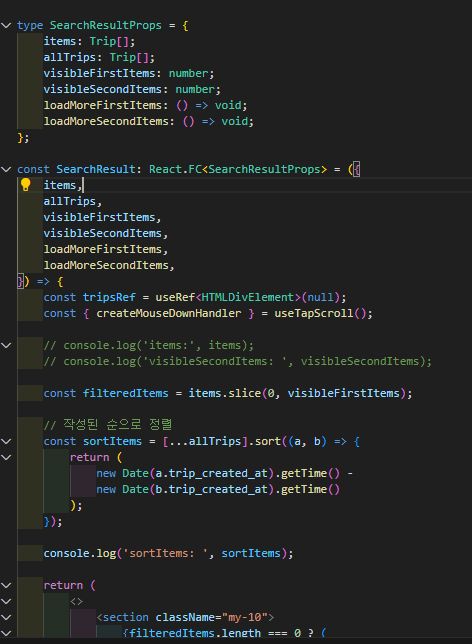Click closing '};' of the type block
Image resolution: width=472 pixels, height=644 pixels.
click(x=23, y=138)
